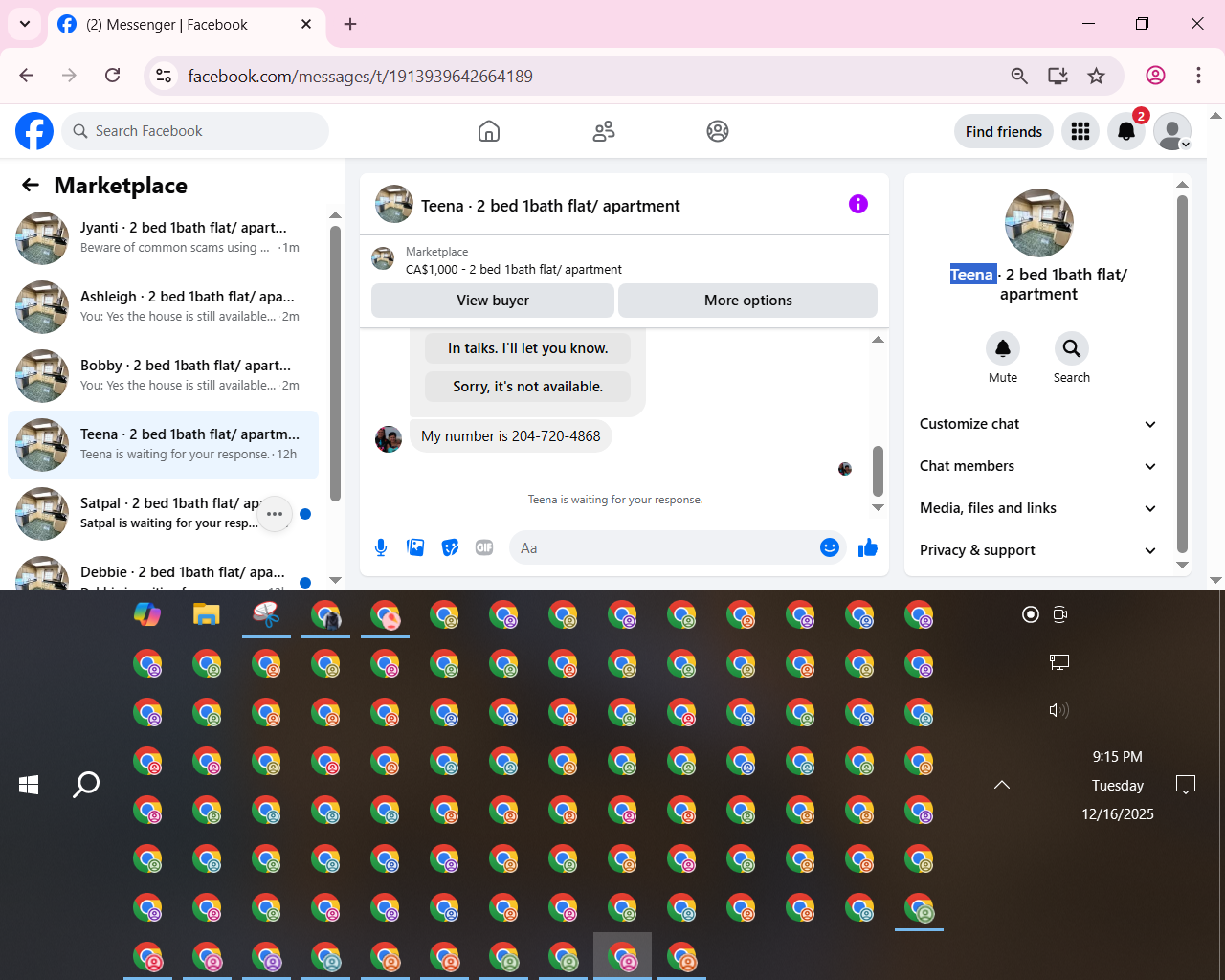Viewport: 1225px width, 980px height.
Task: Open the Facebook menu grid
Action: 1080,131
